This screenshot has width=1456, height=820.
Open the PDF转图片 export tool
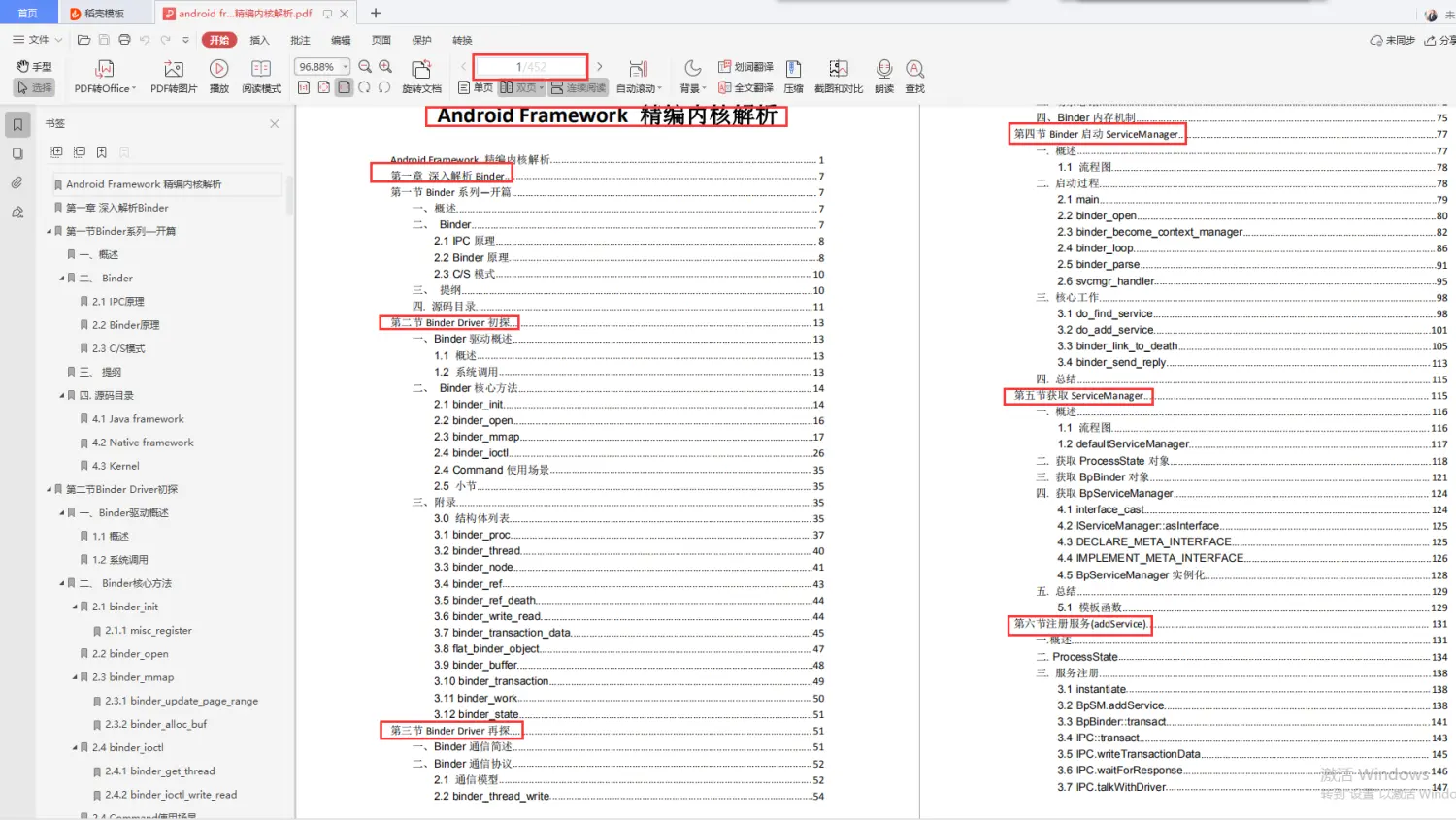pos(174,77)
